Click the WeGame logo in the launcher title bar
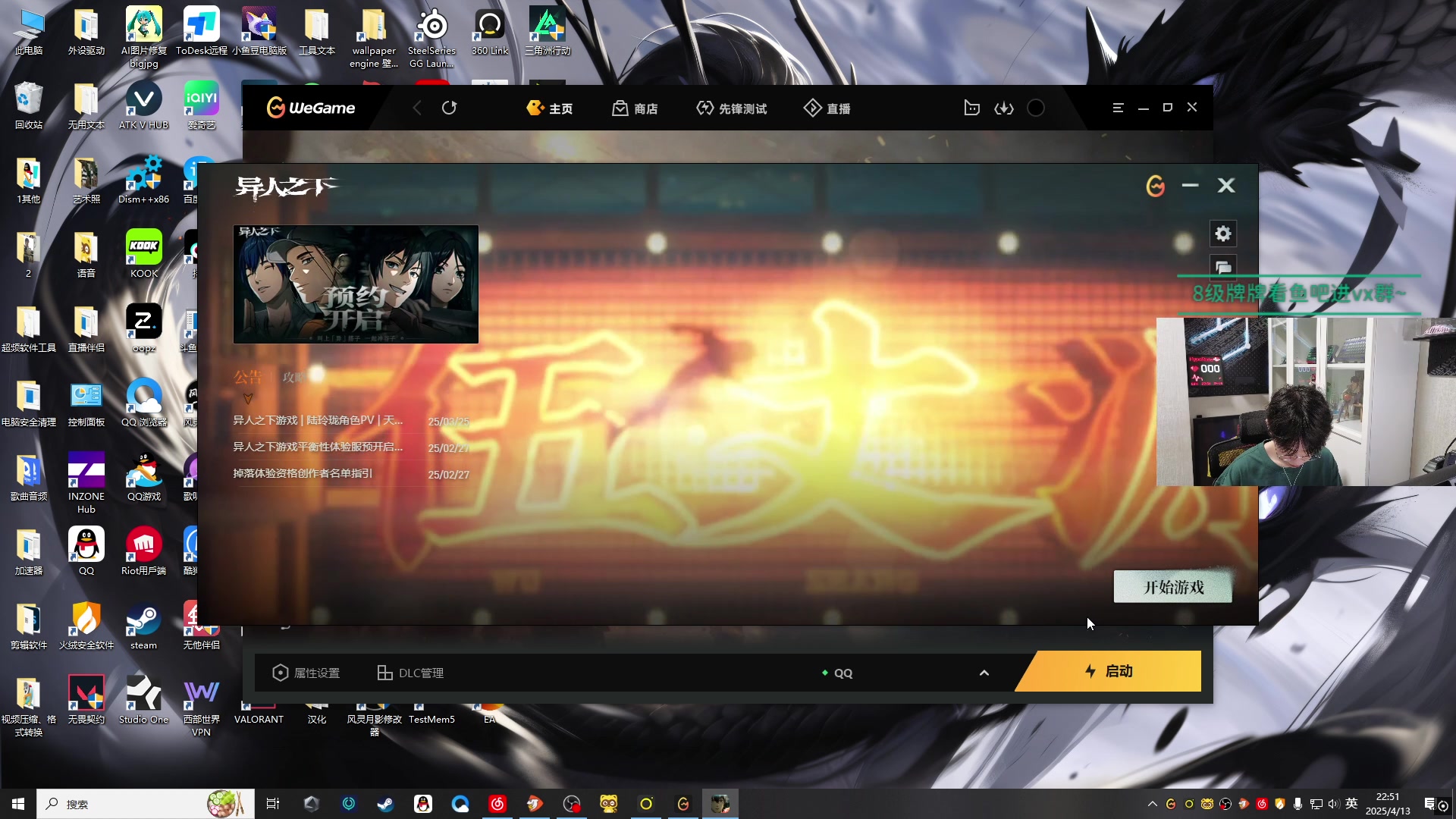Image resolution: width=1456 pixels, height=819 pixels. click(x=1155, y=186)
